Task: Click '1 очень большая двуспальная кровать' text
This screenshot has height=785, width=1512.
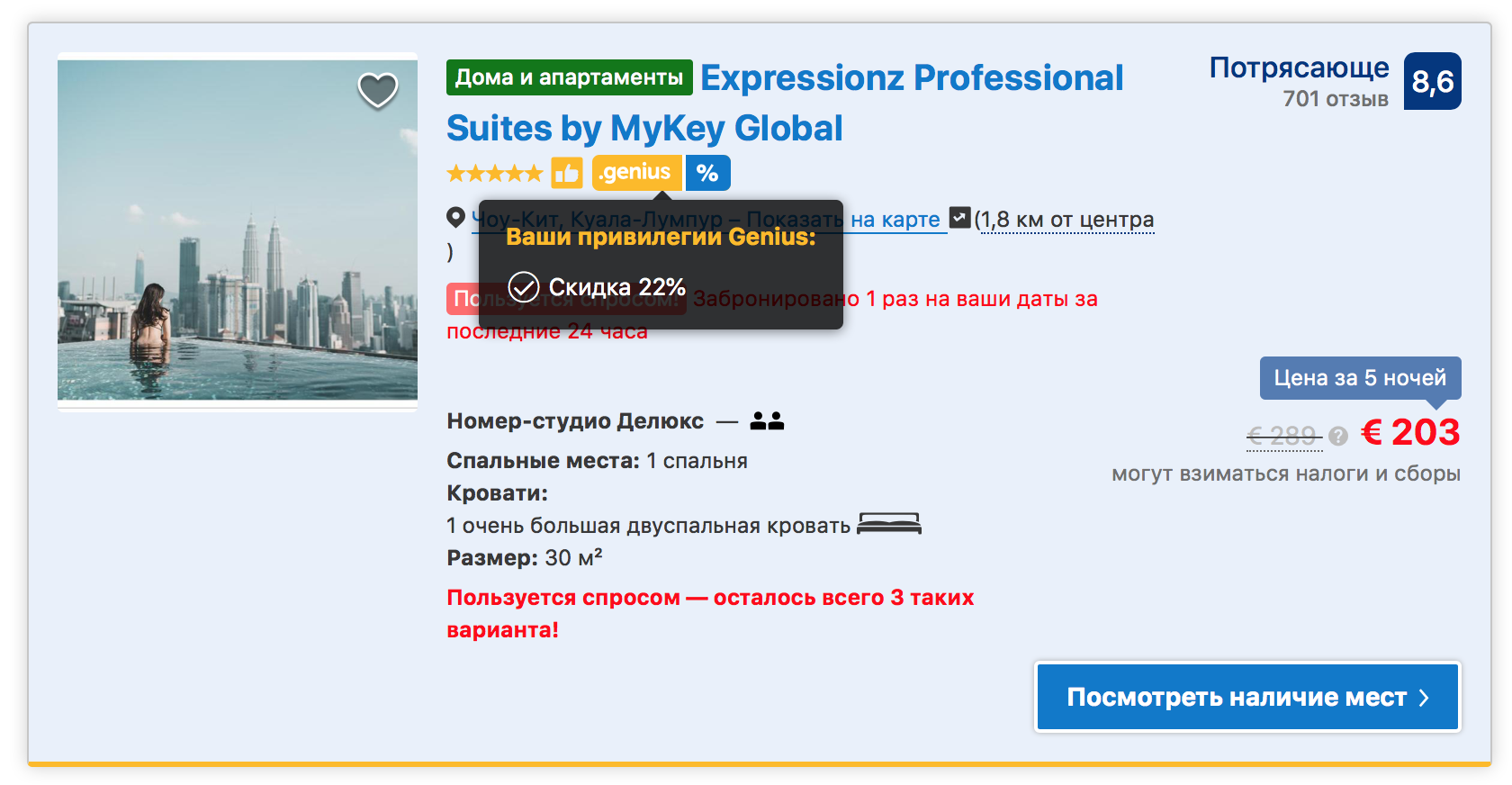Action: tap(648, 526)
